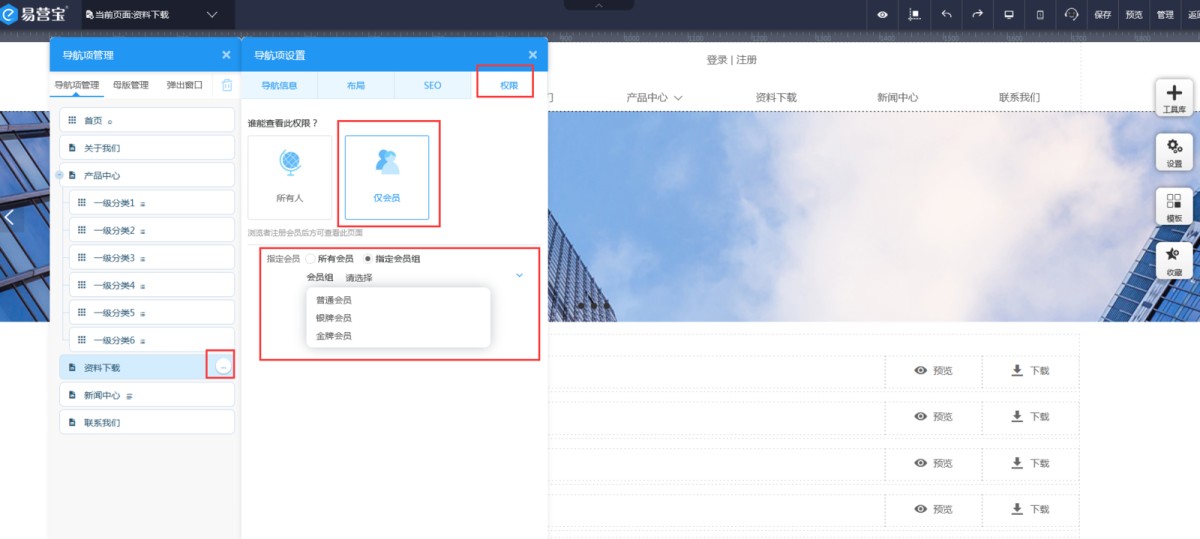1200x539 pixels.
Task: Switch to the 权限 tab
Action: 509,85
